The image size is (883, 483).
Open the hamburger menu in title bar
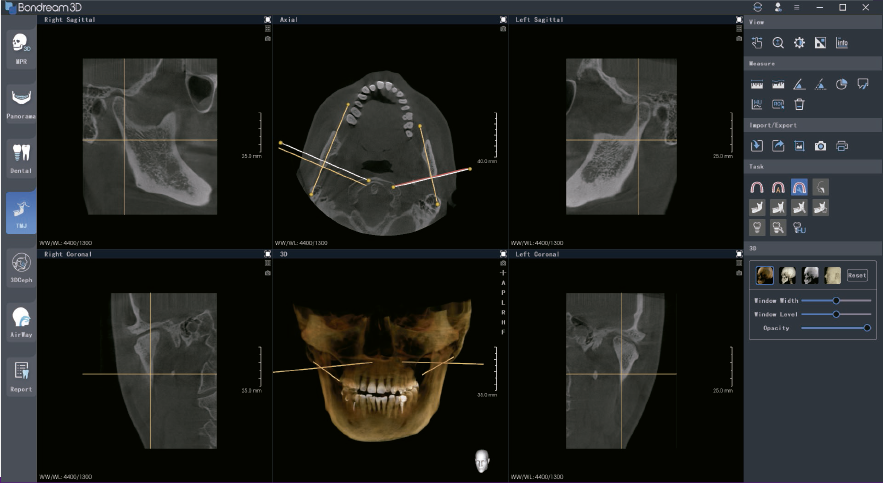tap(796, 7)
